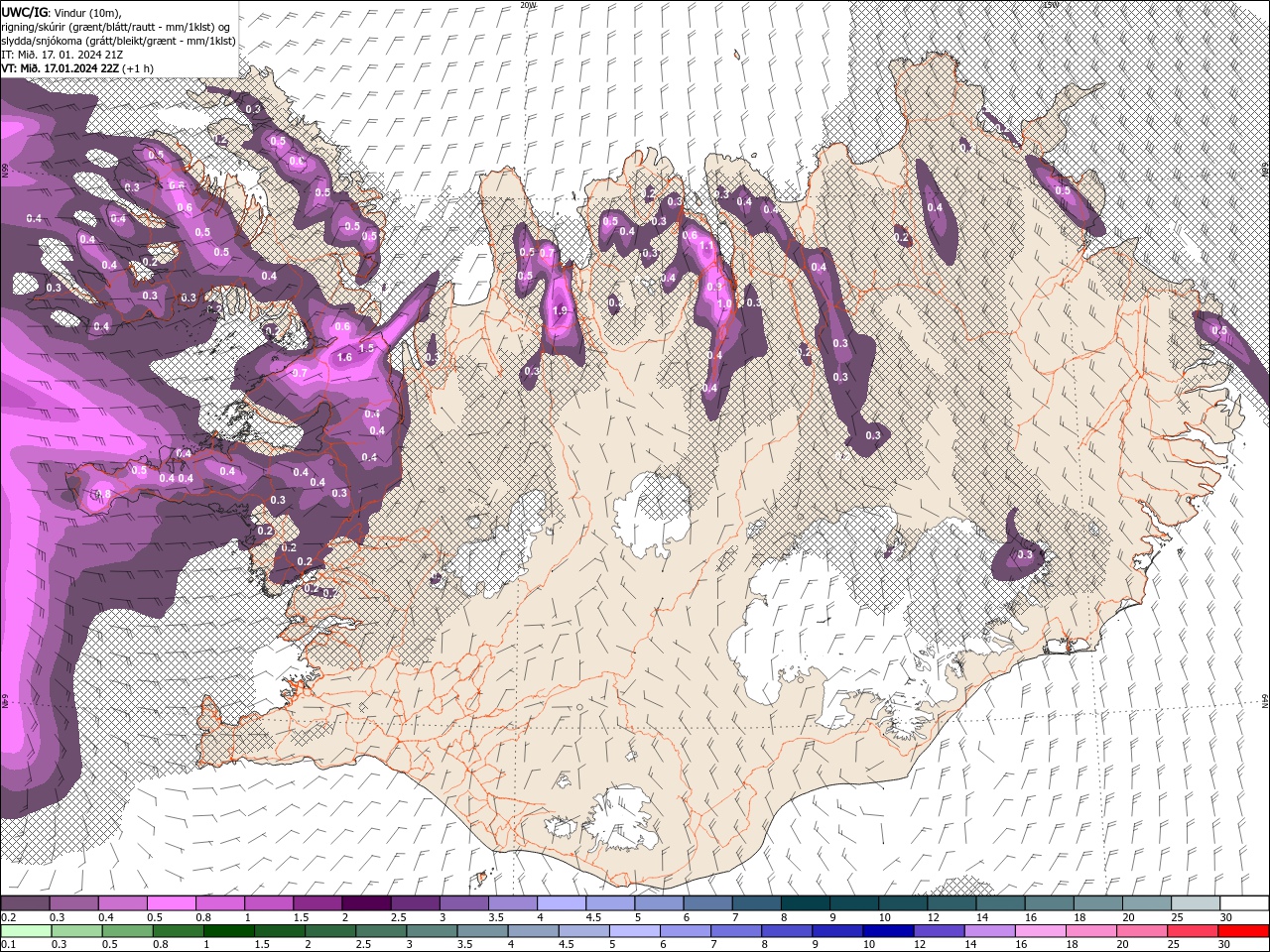Click the top-row legend swatch between 0.3 and 0.4

(73, 903)
